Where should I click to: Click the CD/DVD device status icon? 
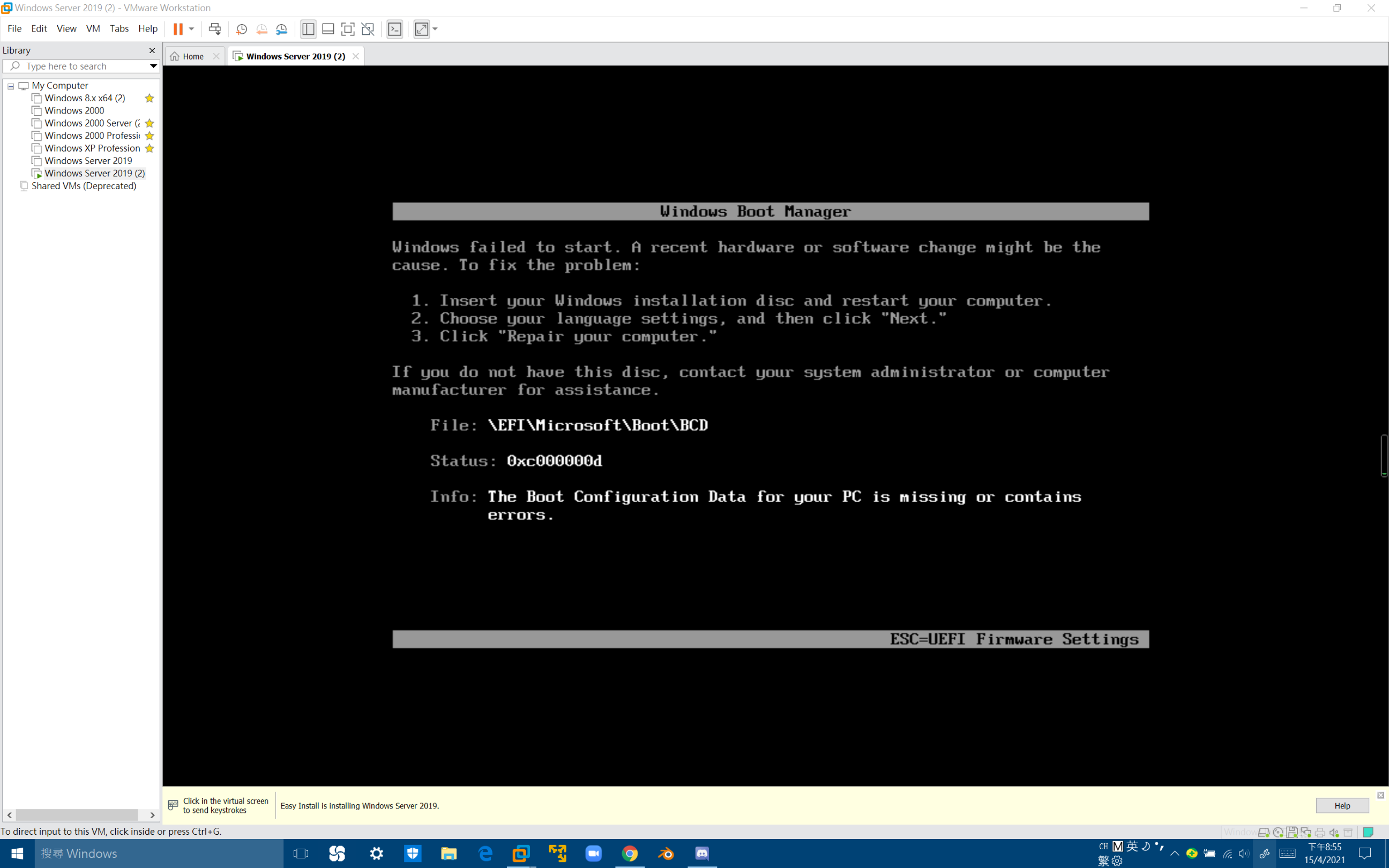pyautogui.click(x=1278, y=832)
